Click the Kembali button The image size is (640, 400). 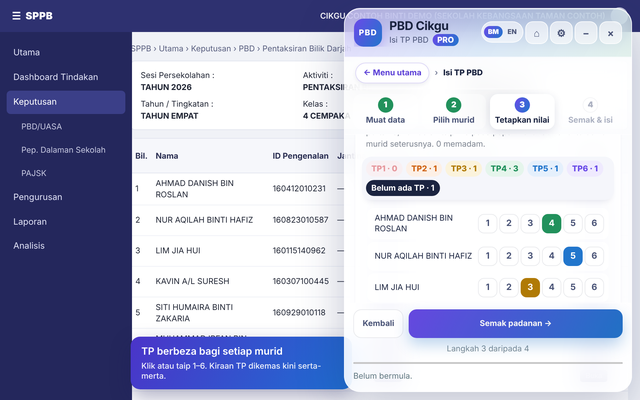[378, 324]
